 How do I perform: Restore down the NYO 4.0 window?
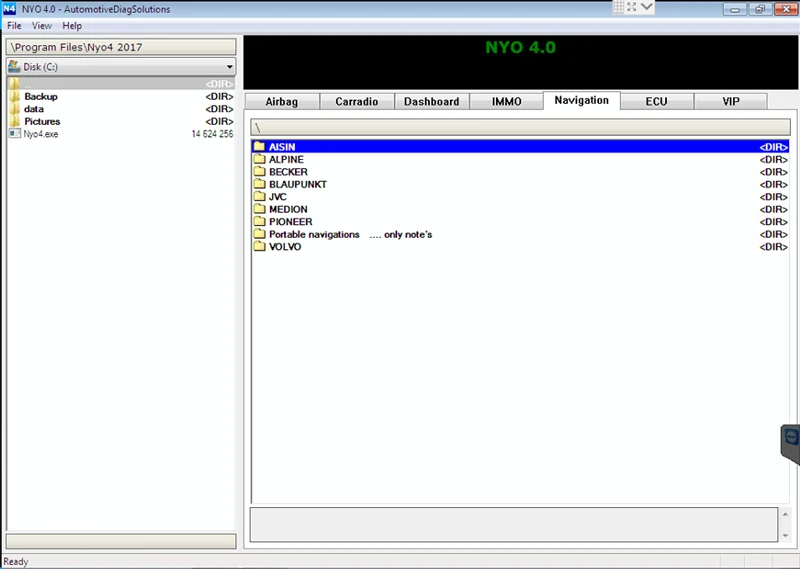point(760,9)
